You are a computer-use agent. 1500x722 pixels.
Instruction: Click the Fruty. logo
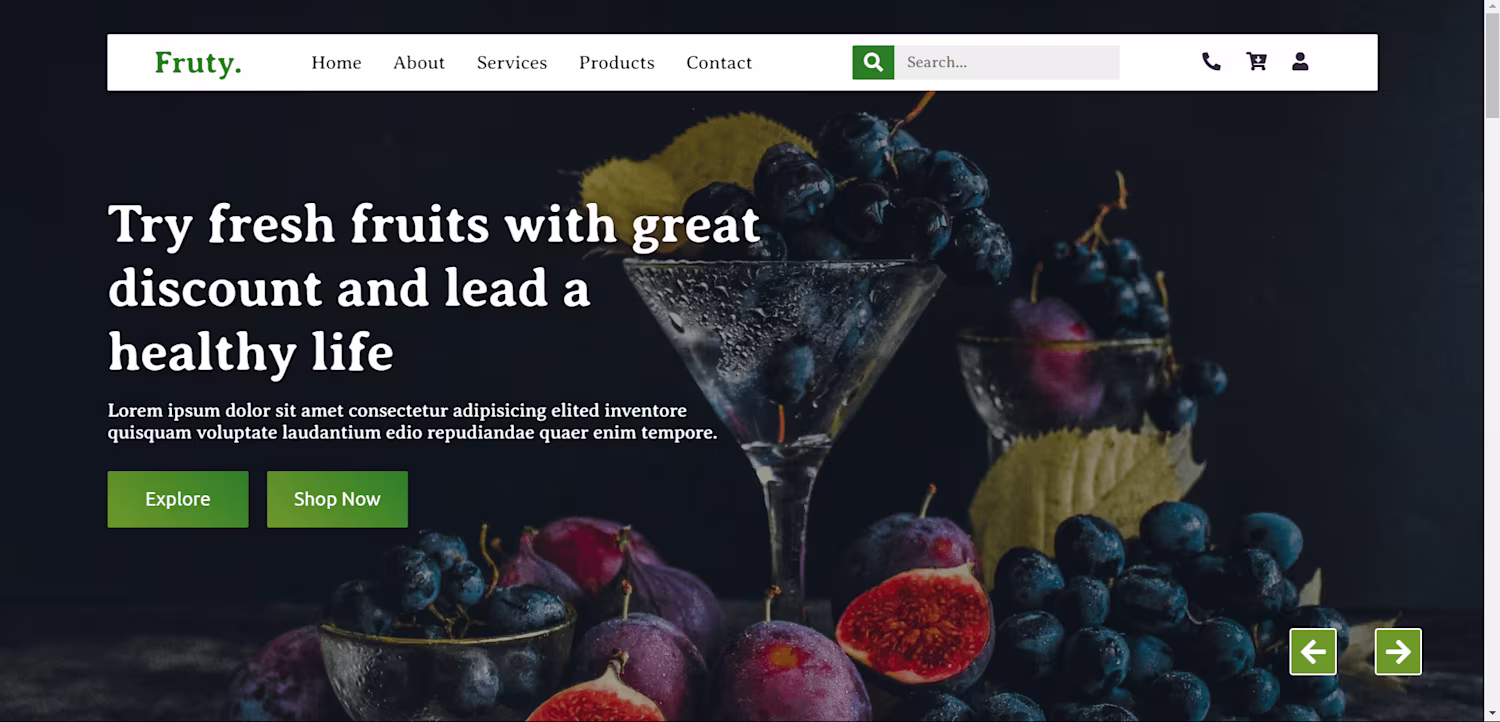click(x=198, y=63)
